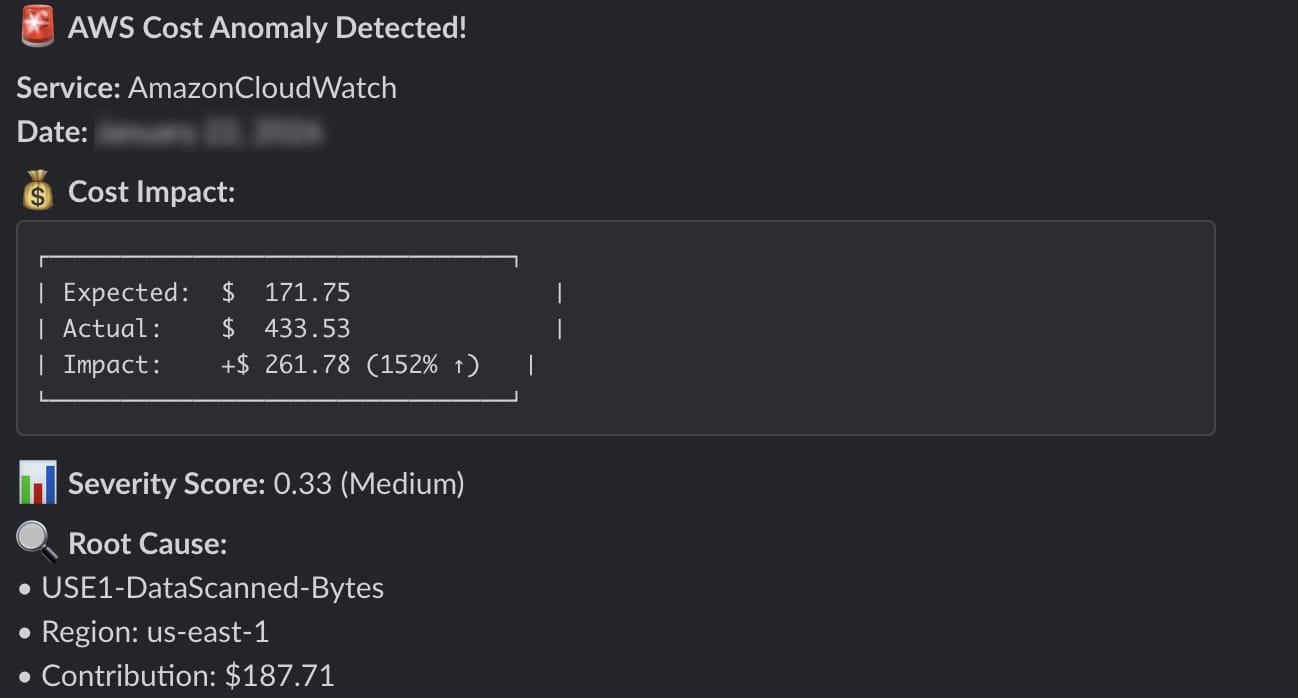Image resolution: width=1298 pixels, height=698 pixels.
Task: Click the 0.33 (Medium) severity value
Action: (369, 485)
